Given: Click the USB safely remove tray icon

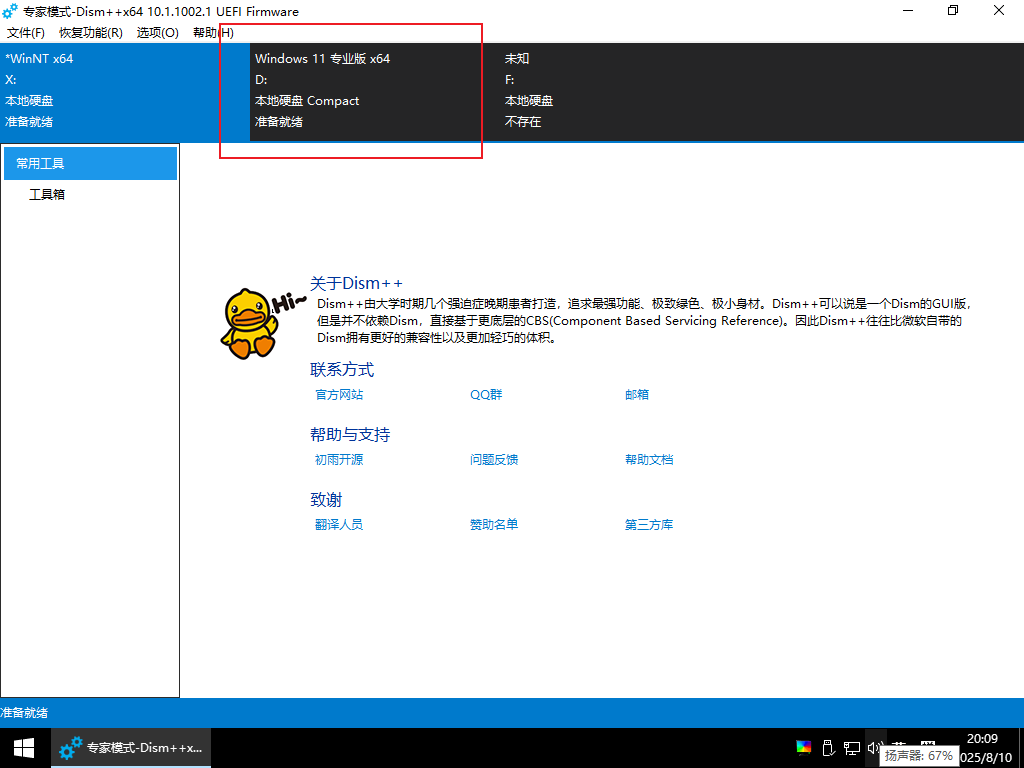Looking at the screenshot, I should pos(827,747).
